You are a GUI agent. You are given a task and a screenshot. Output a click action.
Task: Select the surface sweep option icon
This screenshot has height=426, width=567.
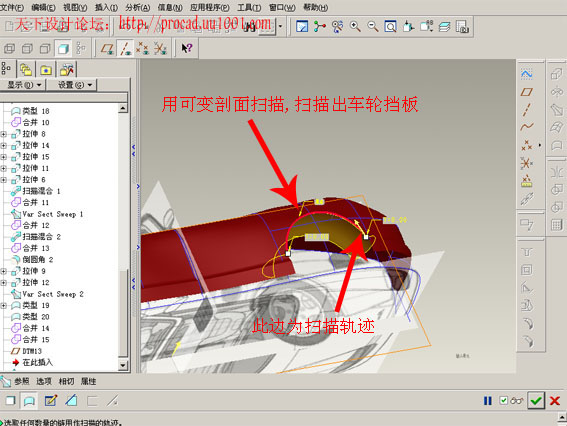pos(29,401)
